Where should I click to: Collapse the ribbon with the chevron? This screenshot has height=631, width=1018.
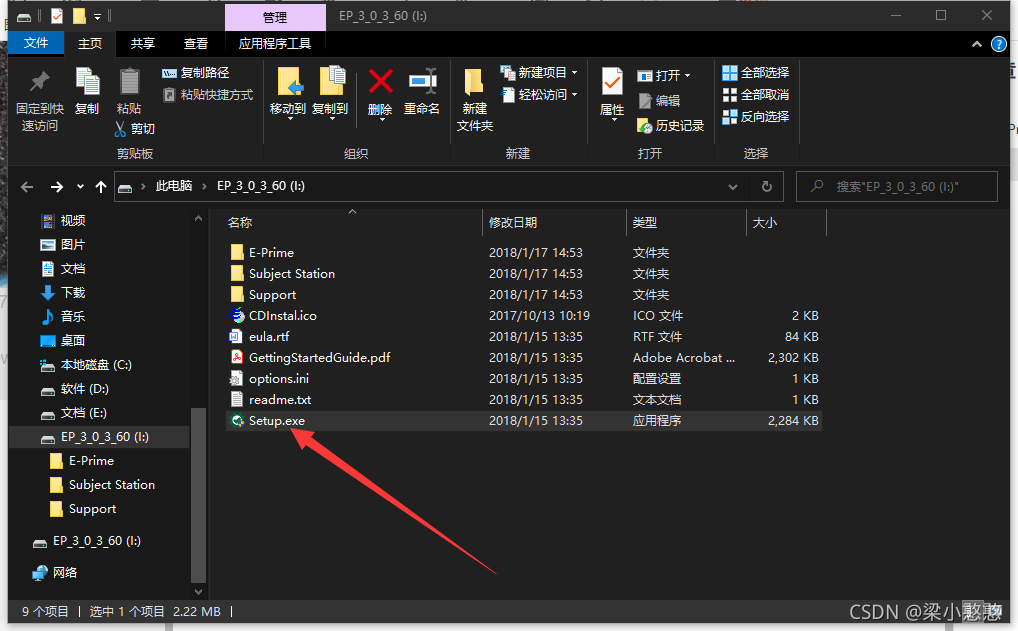[x=976, y=44]
